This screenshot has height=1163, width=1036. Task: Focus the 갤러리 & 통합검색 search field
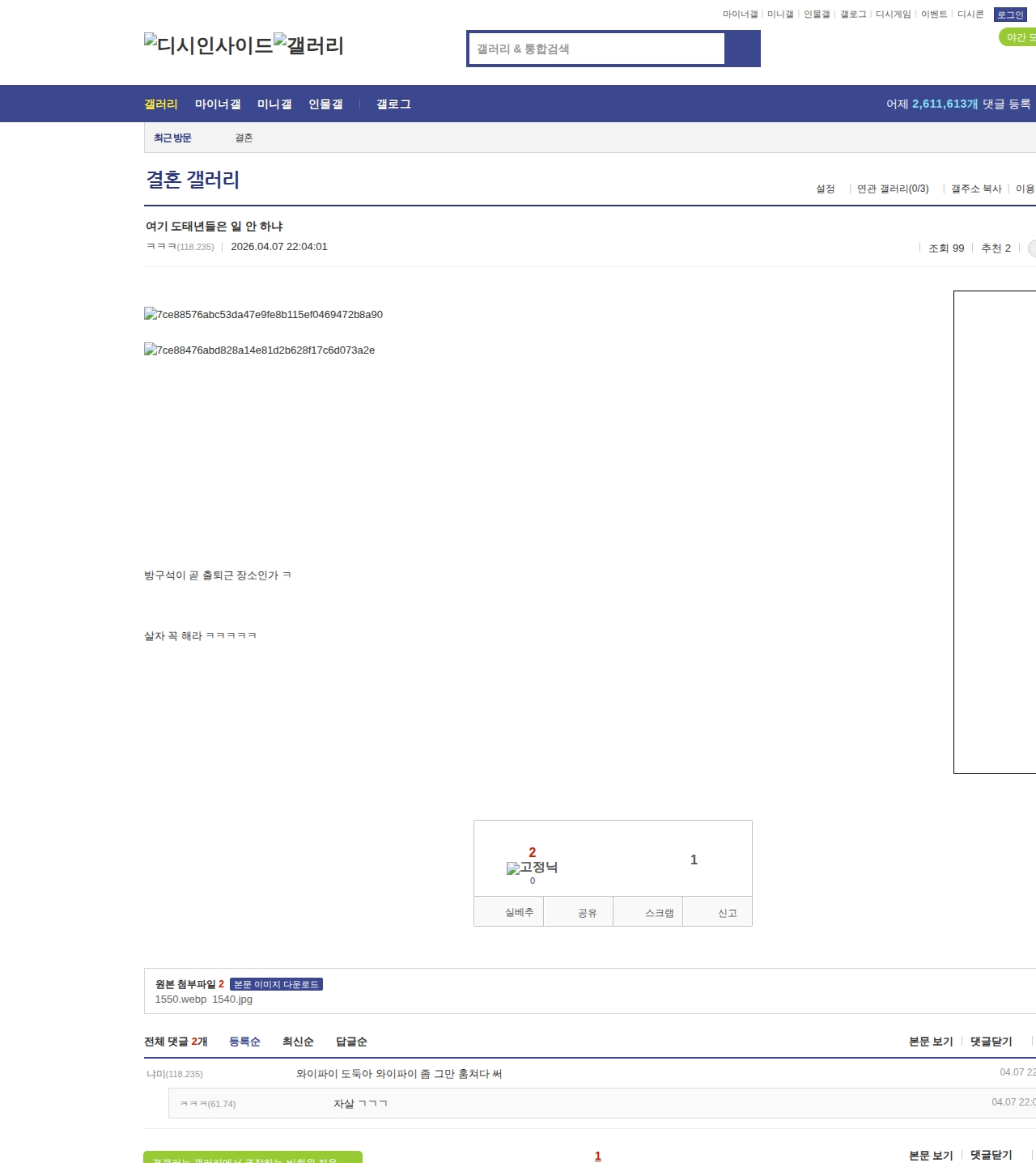coord(597,49)
